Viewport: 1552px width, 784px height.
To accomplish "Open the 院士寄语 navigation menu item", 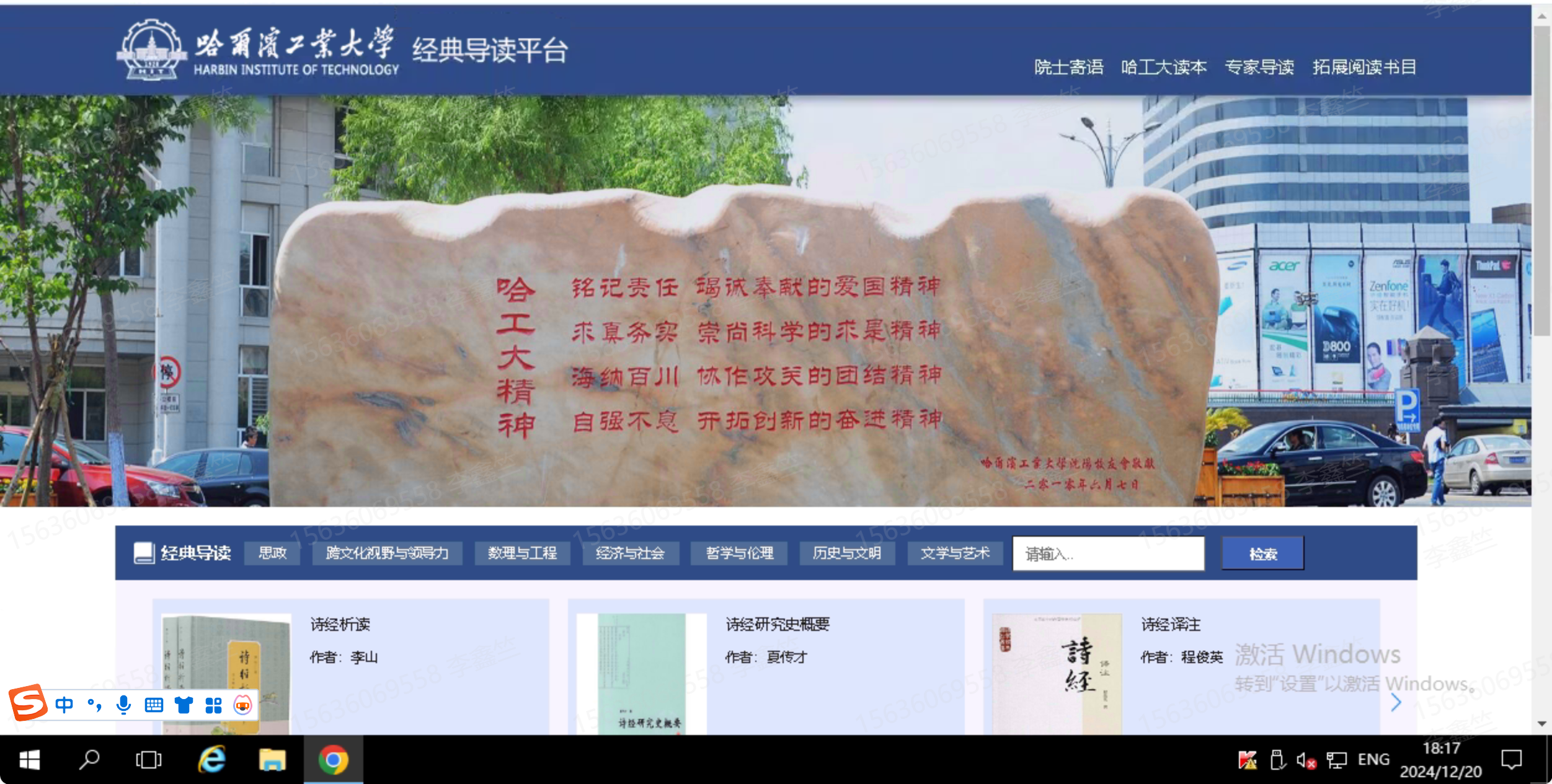I will point(1068,67).
